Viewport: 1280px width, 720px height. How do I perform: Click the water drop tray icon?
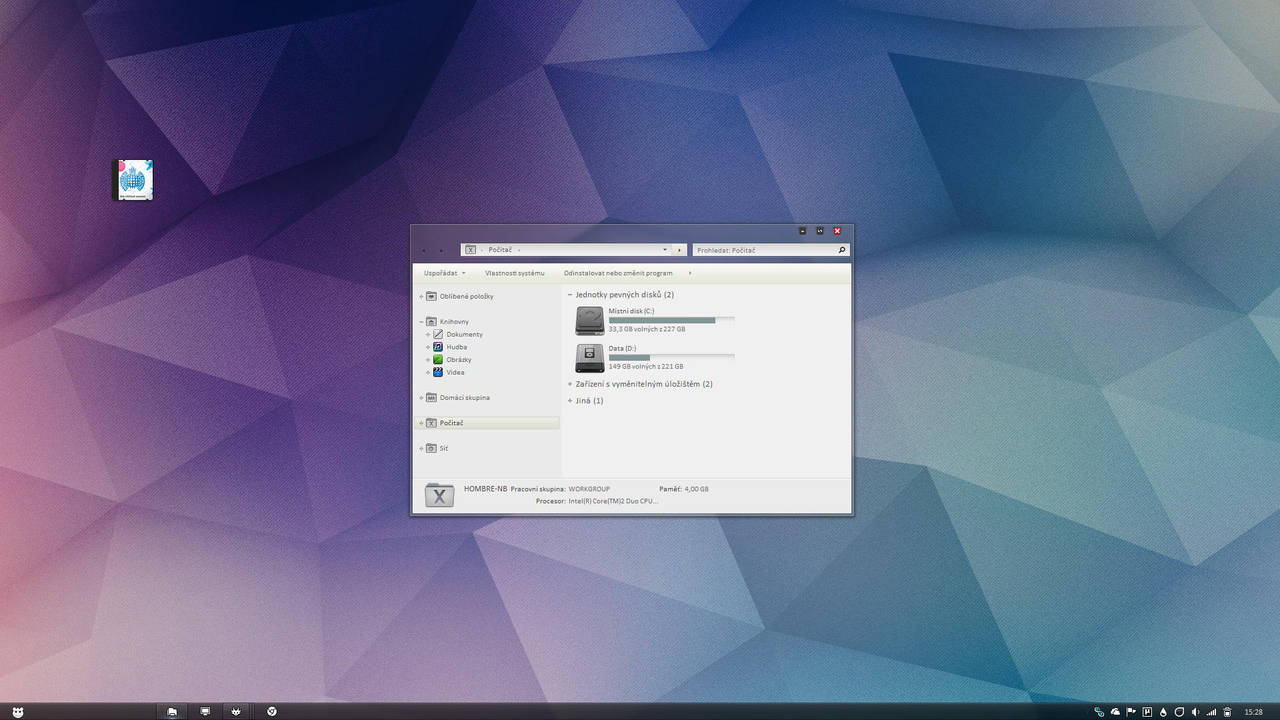click(1163, 712)
